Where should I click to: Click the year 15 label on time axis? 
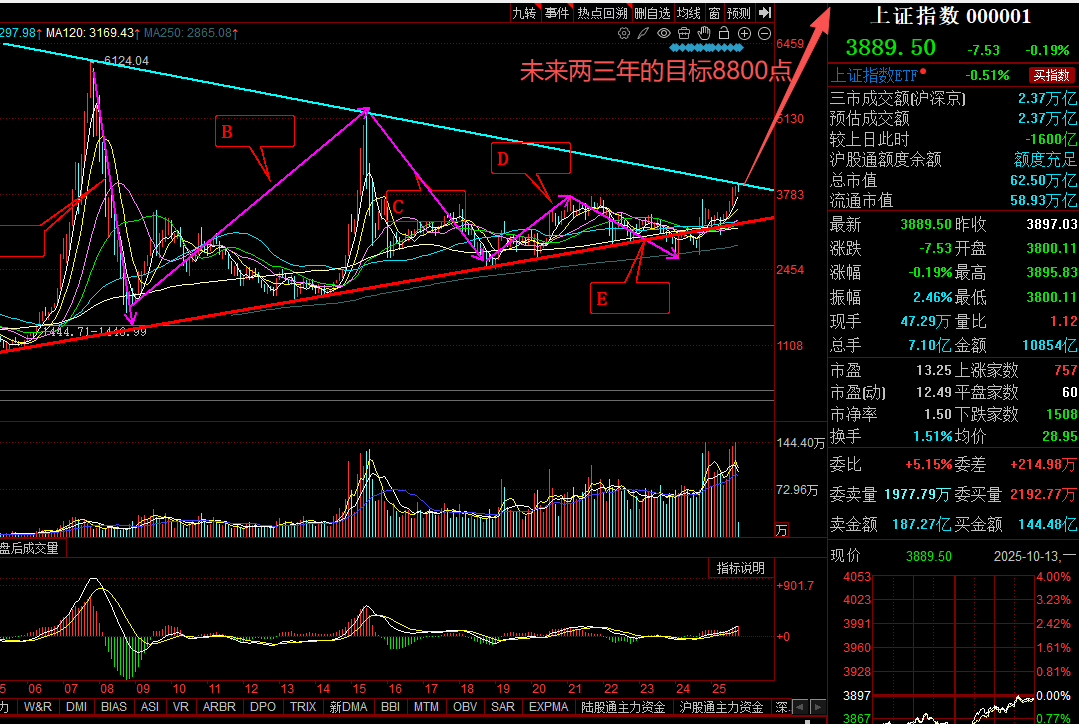coord(359,688)
